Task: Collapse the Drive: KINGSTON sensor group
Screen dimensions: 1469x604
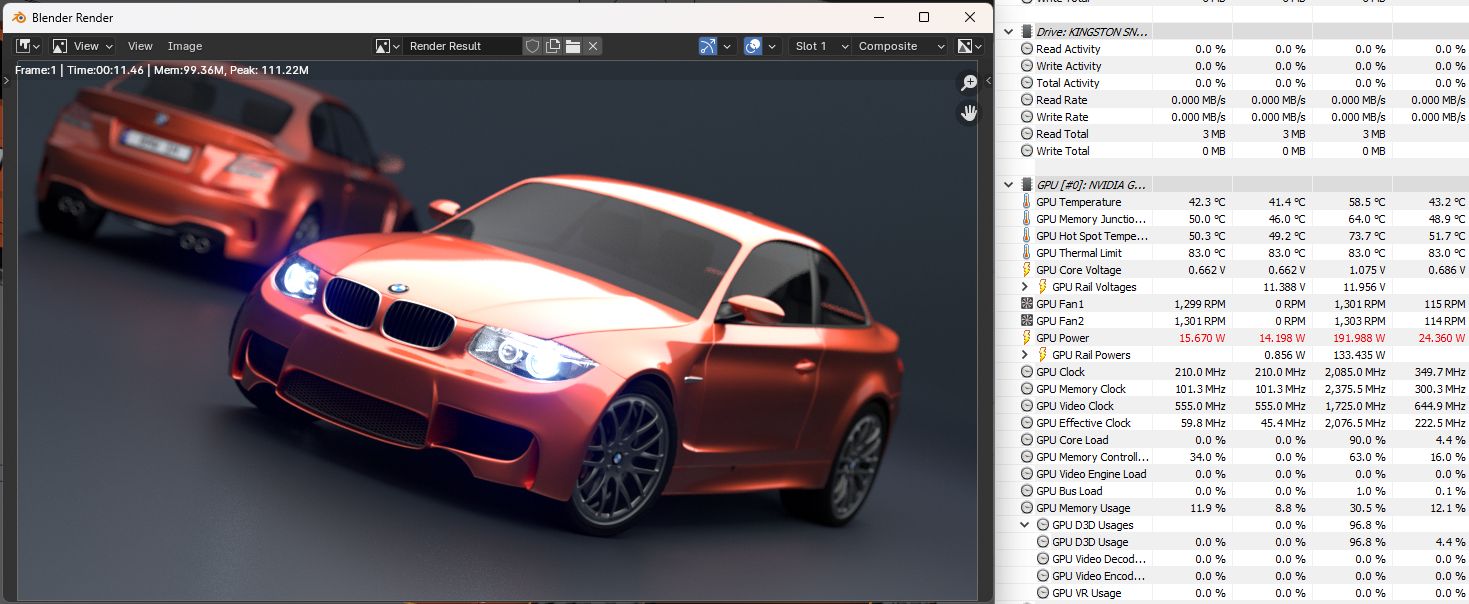Action: tap(1008, 32)
